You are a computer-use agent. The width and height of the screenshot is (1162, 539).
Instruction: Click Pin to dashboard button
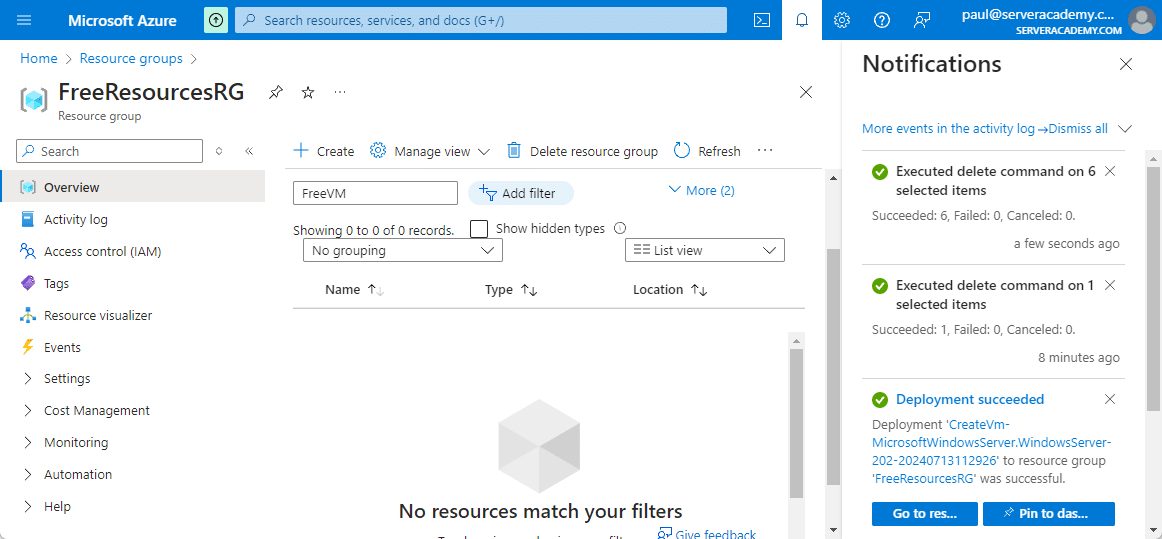(1049, 513)
